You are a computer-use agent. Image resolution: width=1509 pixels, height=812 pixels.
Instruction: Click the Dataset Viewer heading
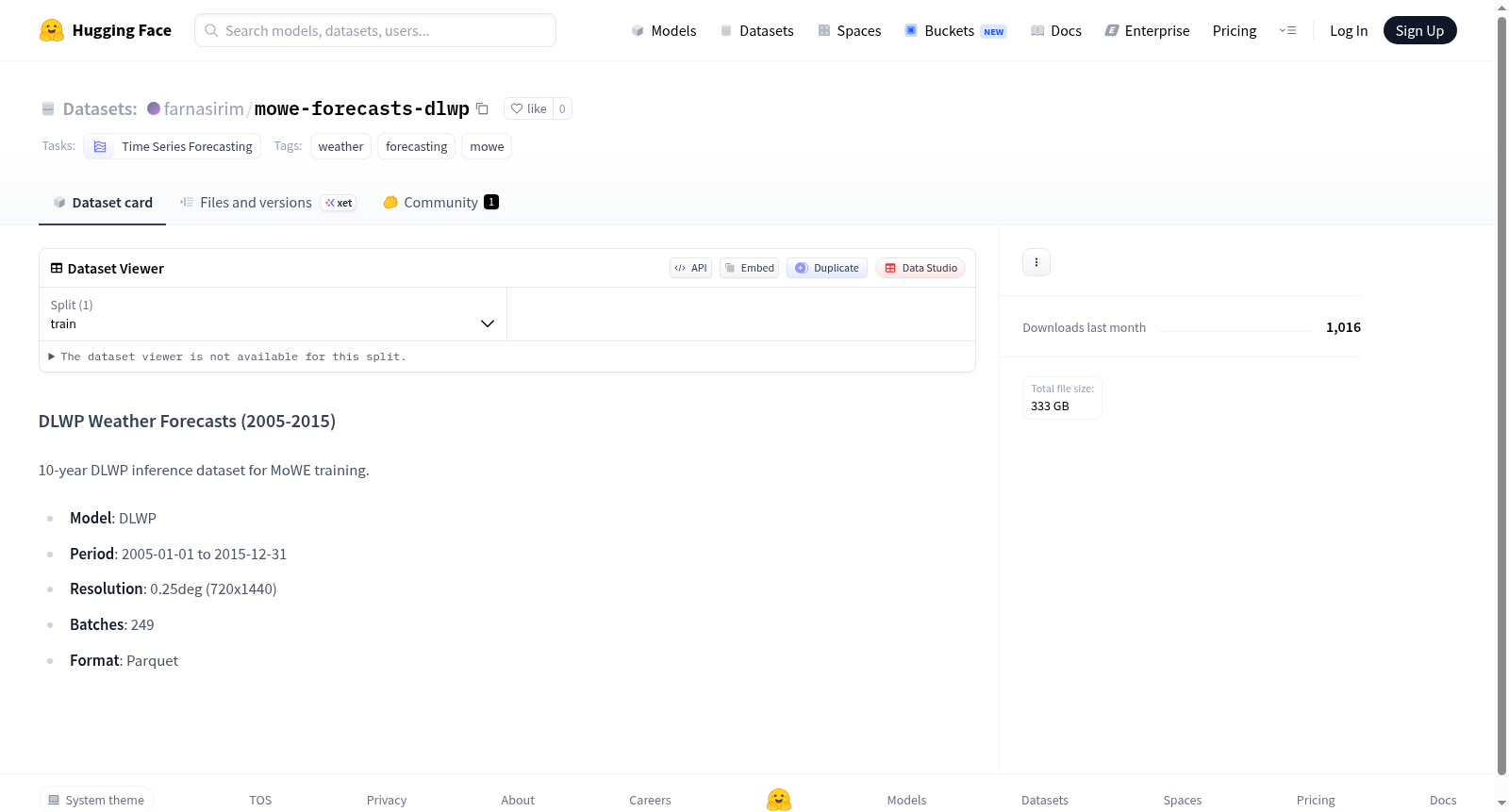point(116,269)
